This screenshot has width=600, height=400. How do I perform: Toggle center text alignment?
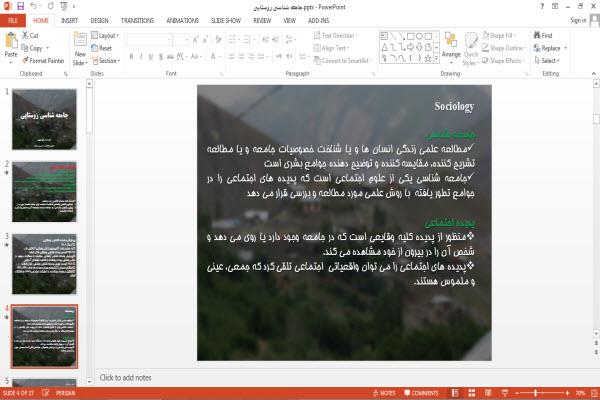point(241,57)
